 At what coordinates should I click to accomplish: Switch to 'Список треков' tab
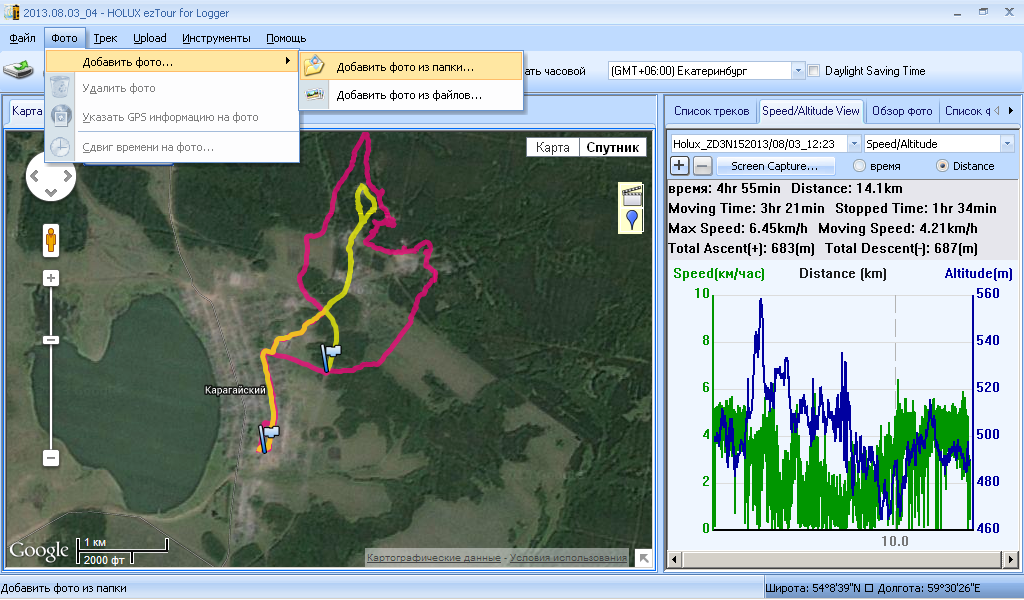point(711,111)
